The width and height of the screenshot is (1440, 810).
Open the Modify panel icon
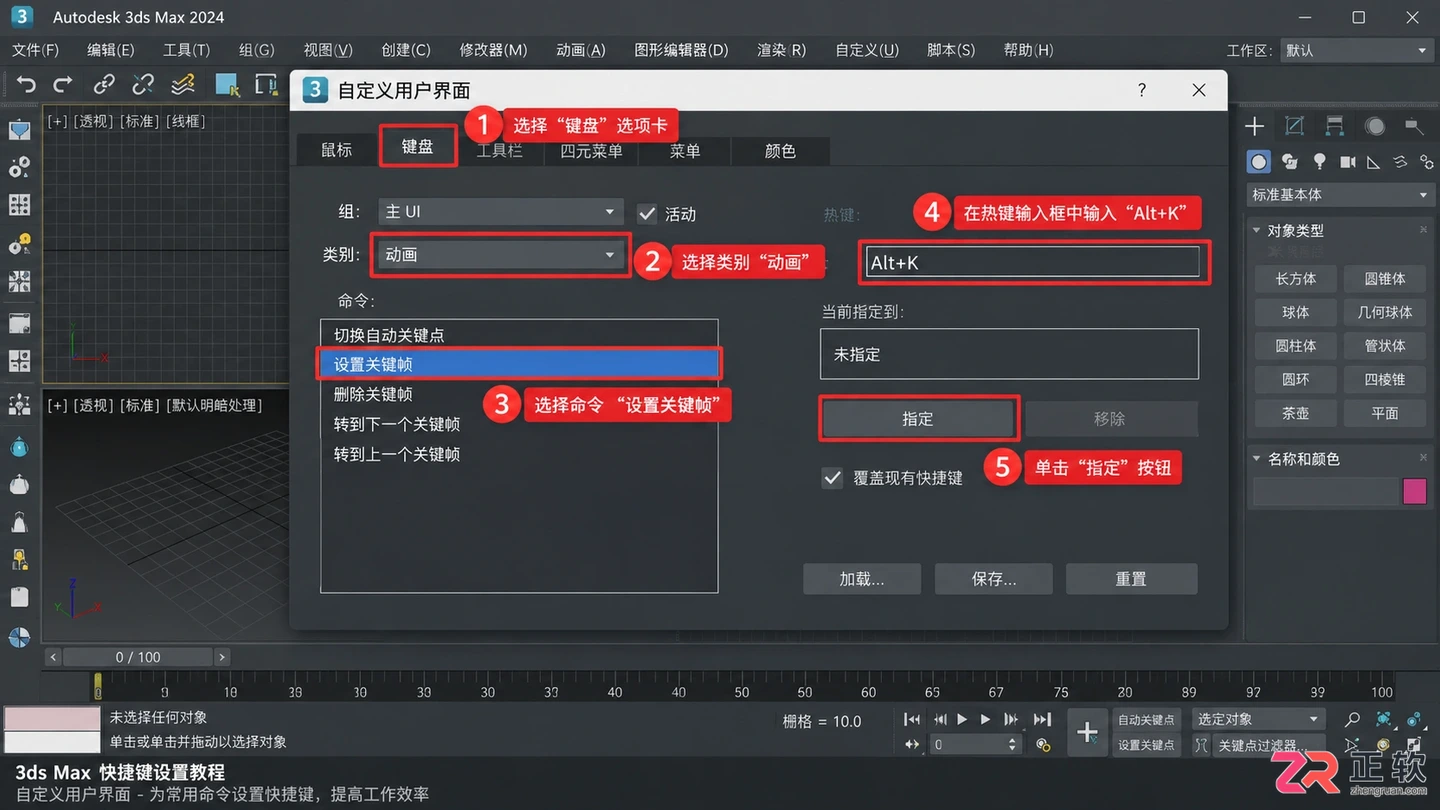pos(1294,126)
